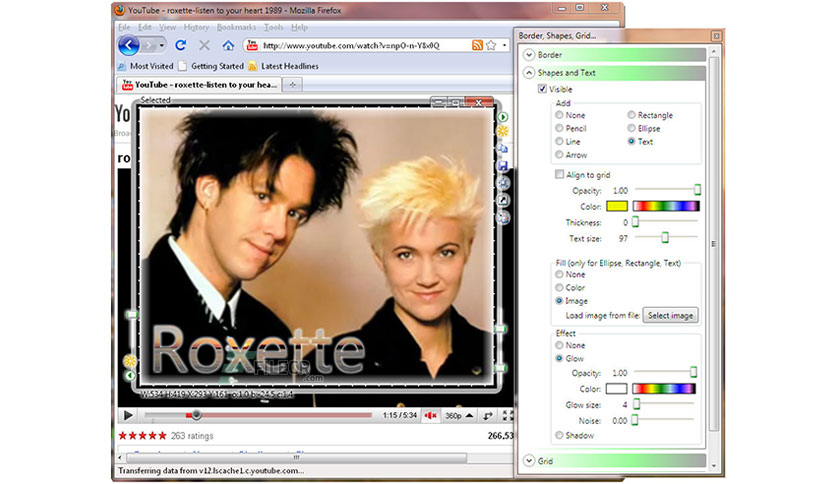This screenshot has height=484, width=836.
Task: Go to the Firefox home page icon
Action: [228, 45]
